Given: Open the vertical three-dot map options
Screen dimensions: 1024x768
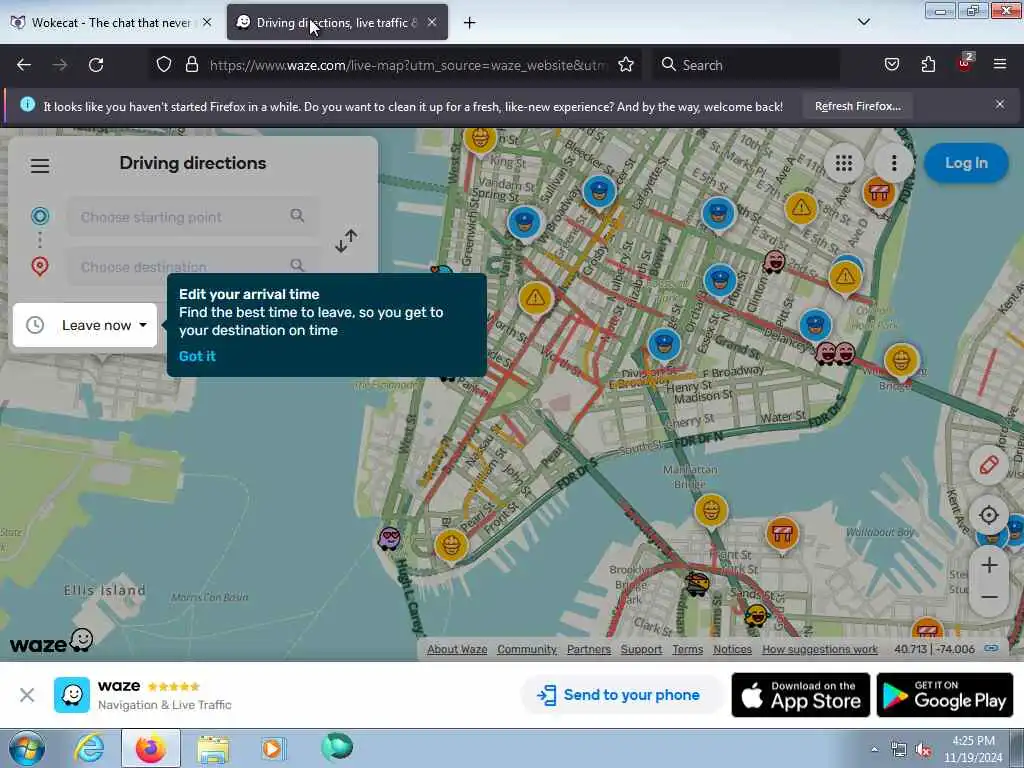Looking at the screenshot, I should tap(893, 163).
